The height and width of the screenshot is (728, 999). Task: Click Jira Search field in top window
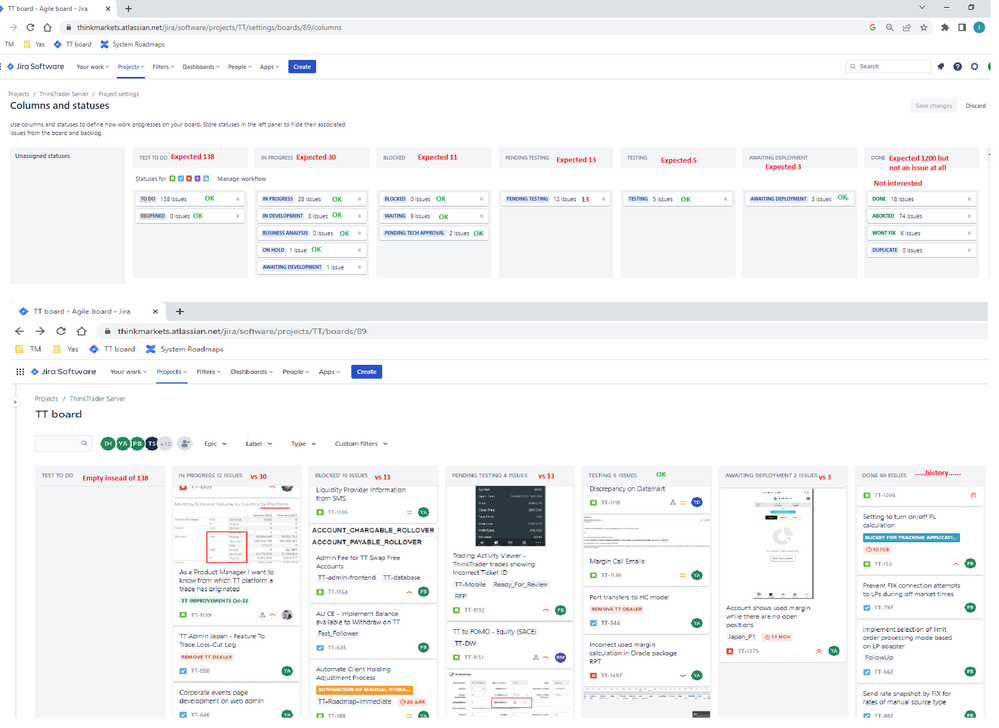coord(889,66)
